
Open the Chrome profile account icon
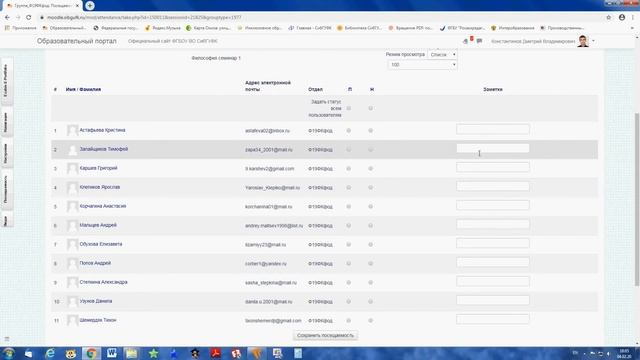(x=622, y=18)
